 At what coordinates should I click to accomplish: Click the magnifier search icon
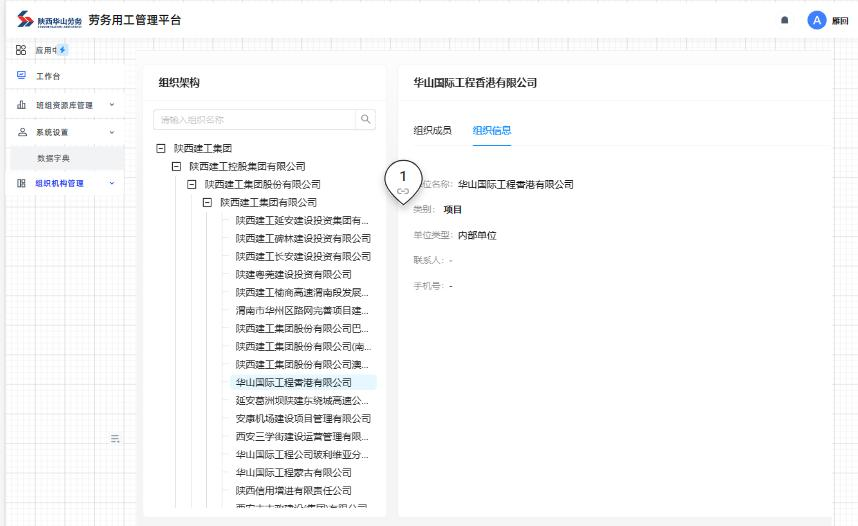[366, 119]
